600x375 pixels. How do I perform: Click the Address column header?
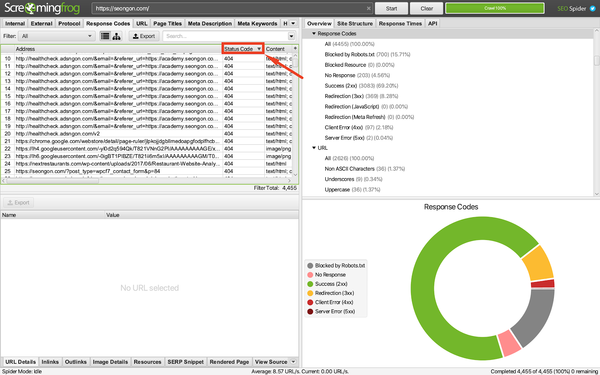pos(119,49)
